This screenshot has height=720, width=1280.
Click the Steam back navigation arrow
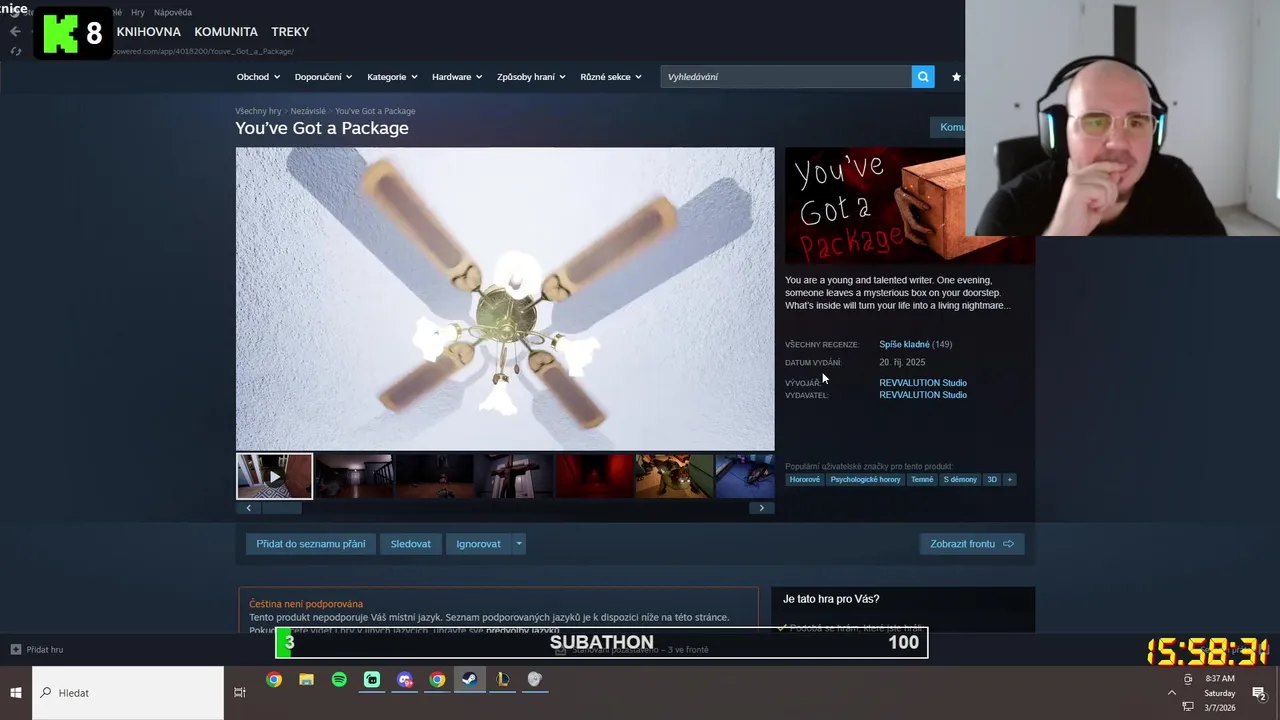coord(15,31)
